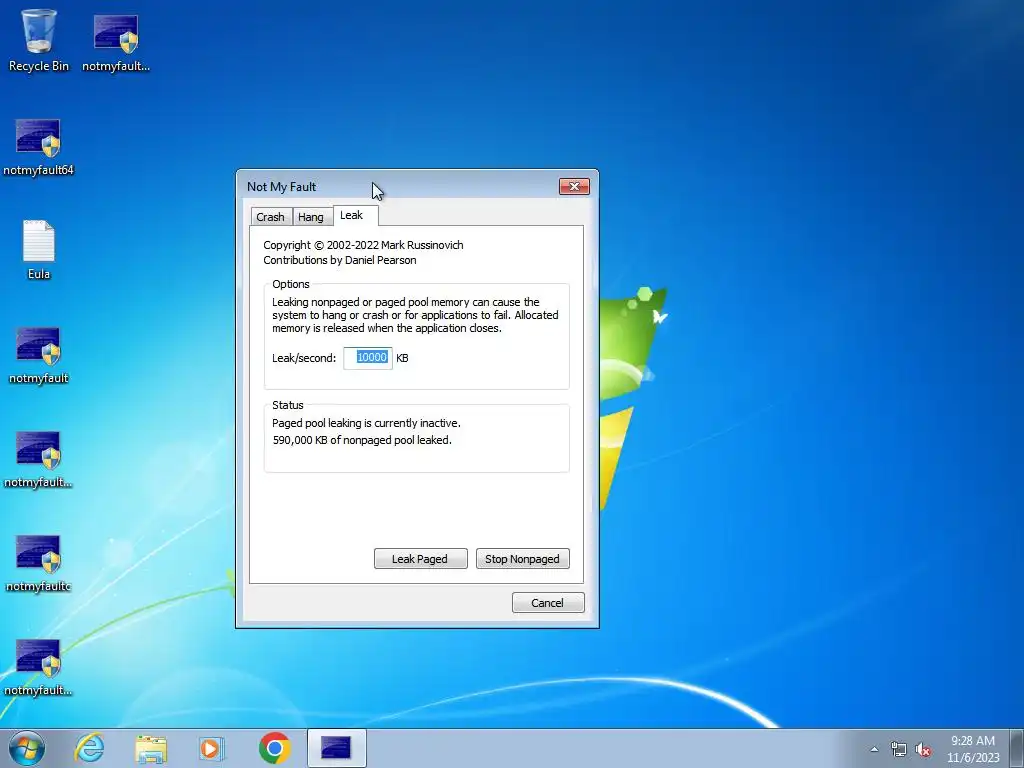This screenshot has width=1024, height=768.
Task: Open the Recycle Bin desktop icon
Action: 38,39
